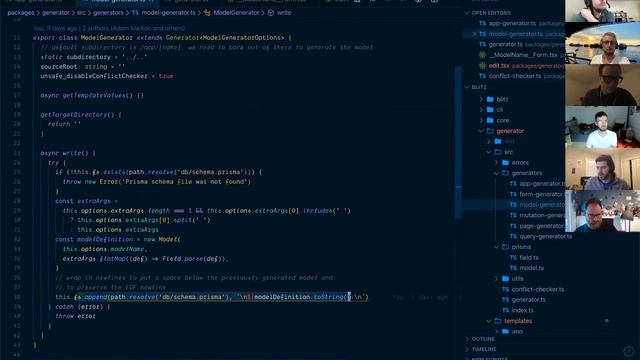Click TS icon of query-generator.ts
This screenshot has height=360, width=640.
513,236
